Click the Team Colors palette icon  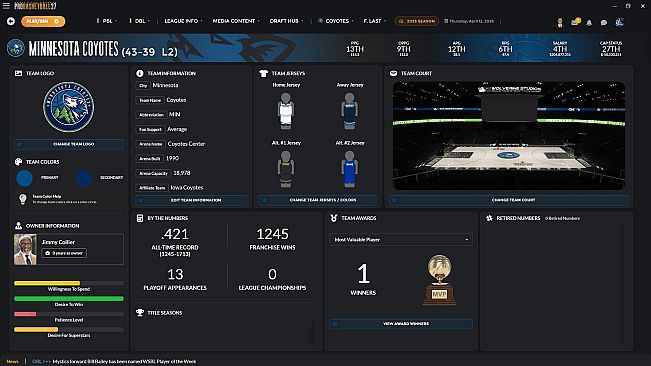point(18,162)
